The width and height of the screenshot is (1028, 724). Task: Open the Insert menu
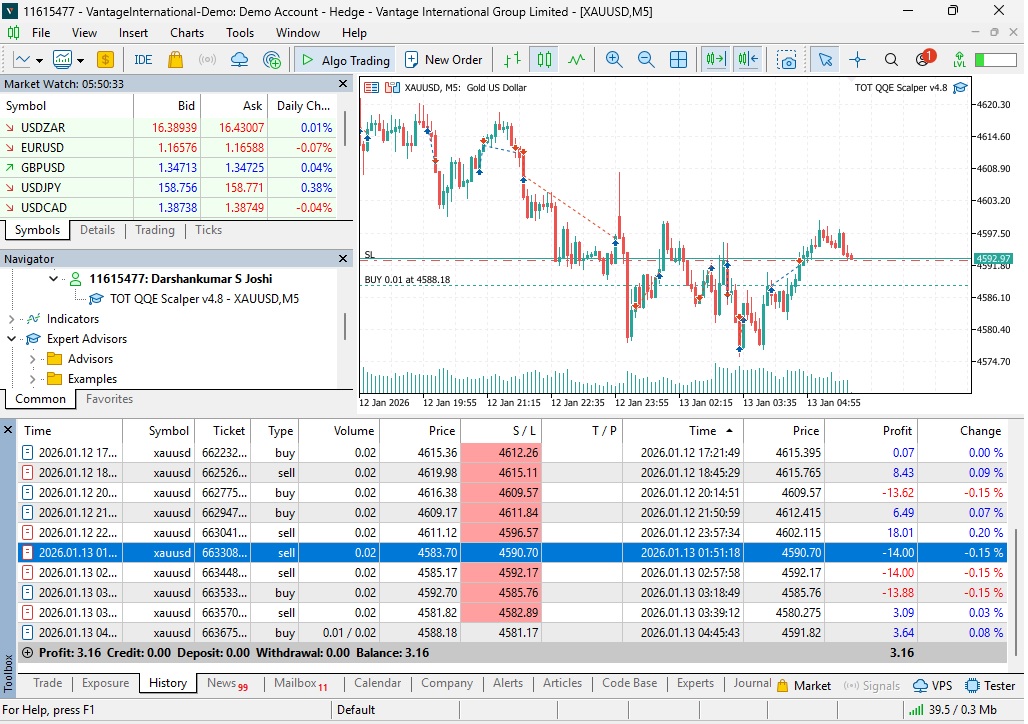pyautogui.click(x=133, y=33)
